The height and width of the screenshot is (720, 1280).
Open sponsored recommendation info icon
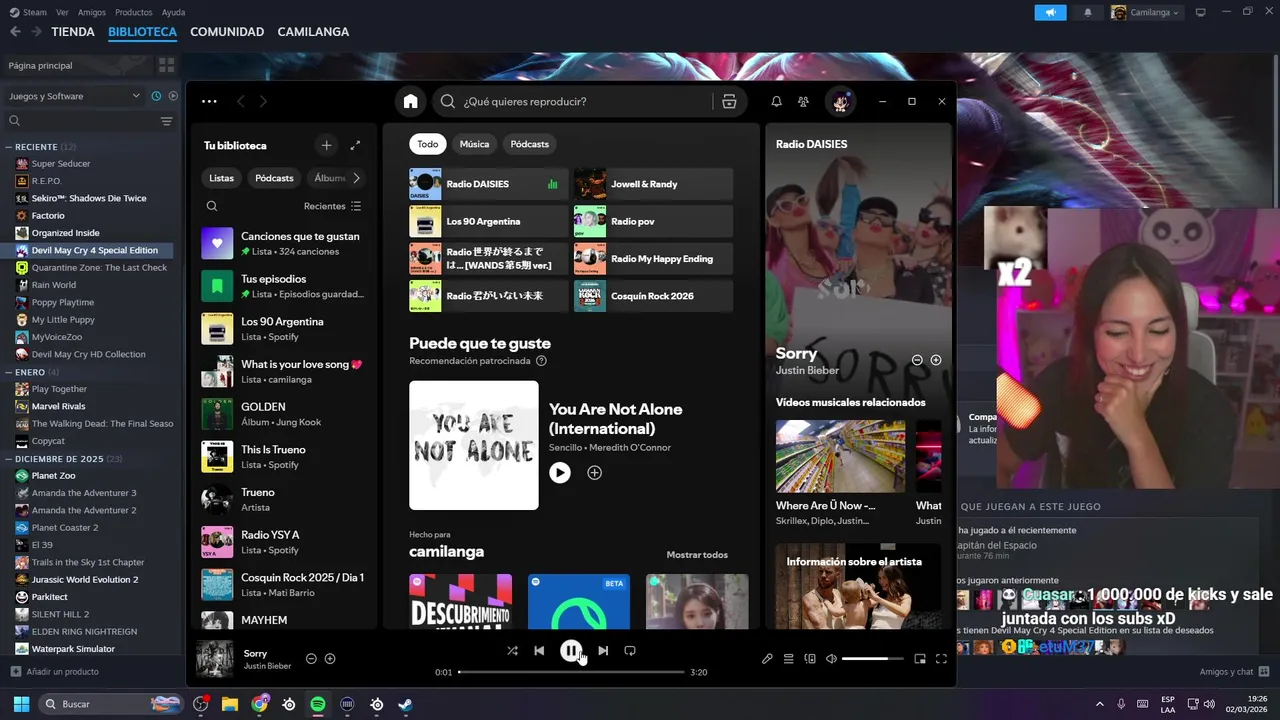[x=541, y=361]
